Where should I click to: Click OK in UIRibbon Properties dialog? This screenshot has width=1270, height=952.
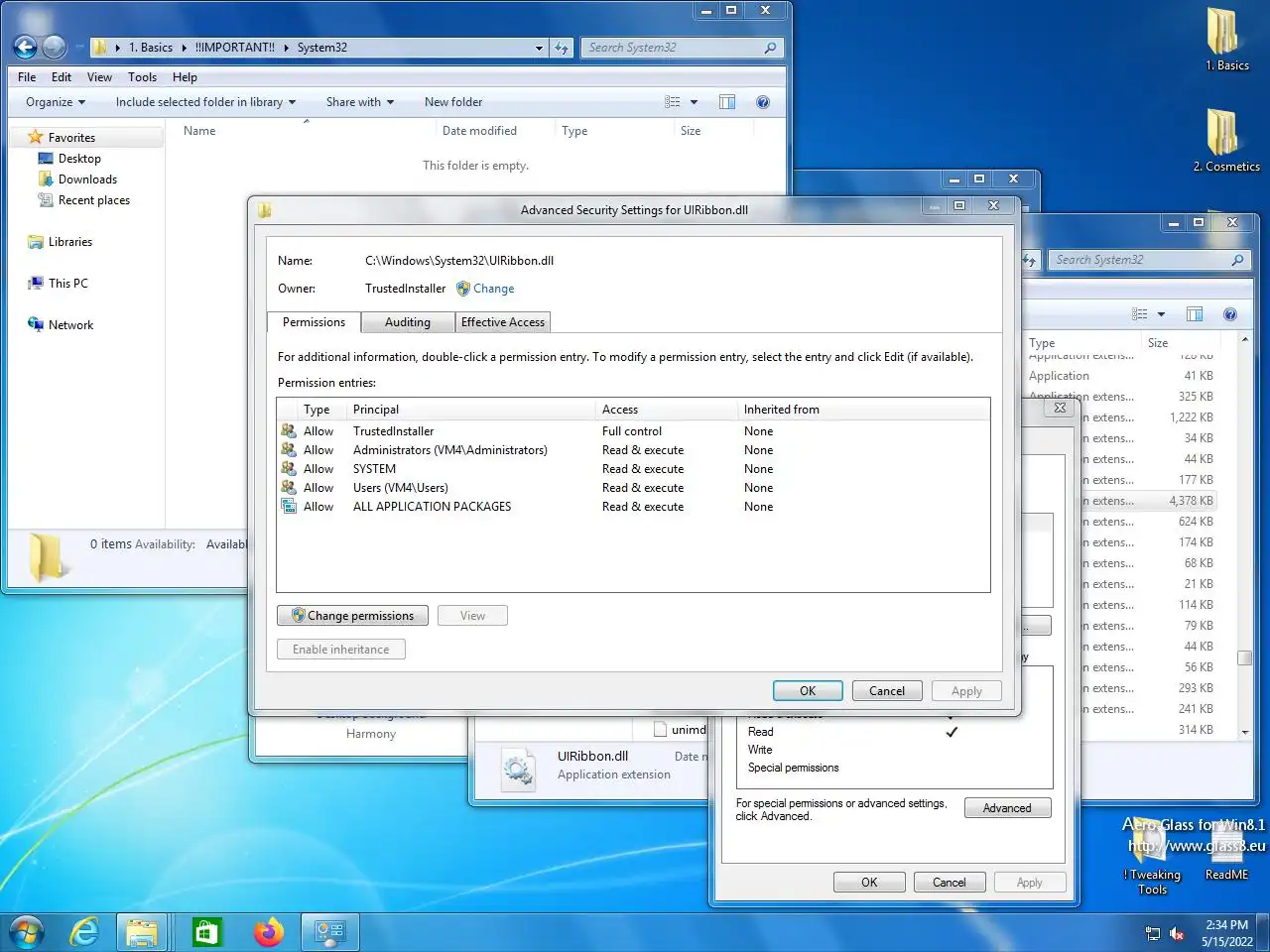pos(869,883)
